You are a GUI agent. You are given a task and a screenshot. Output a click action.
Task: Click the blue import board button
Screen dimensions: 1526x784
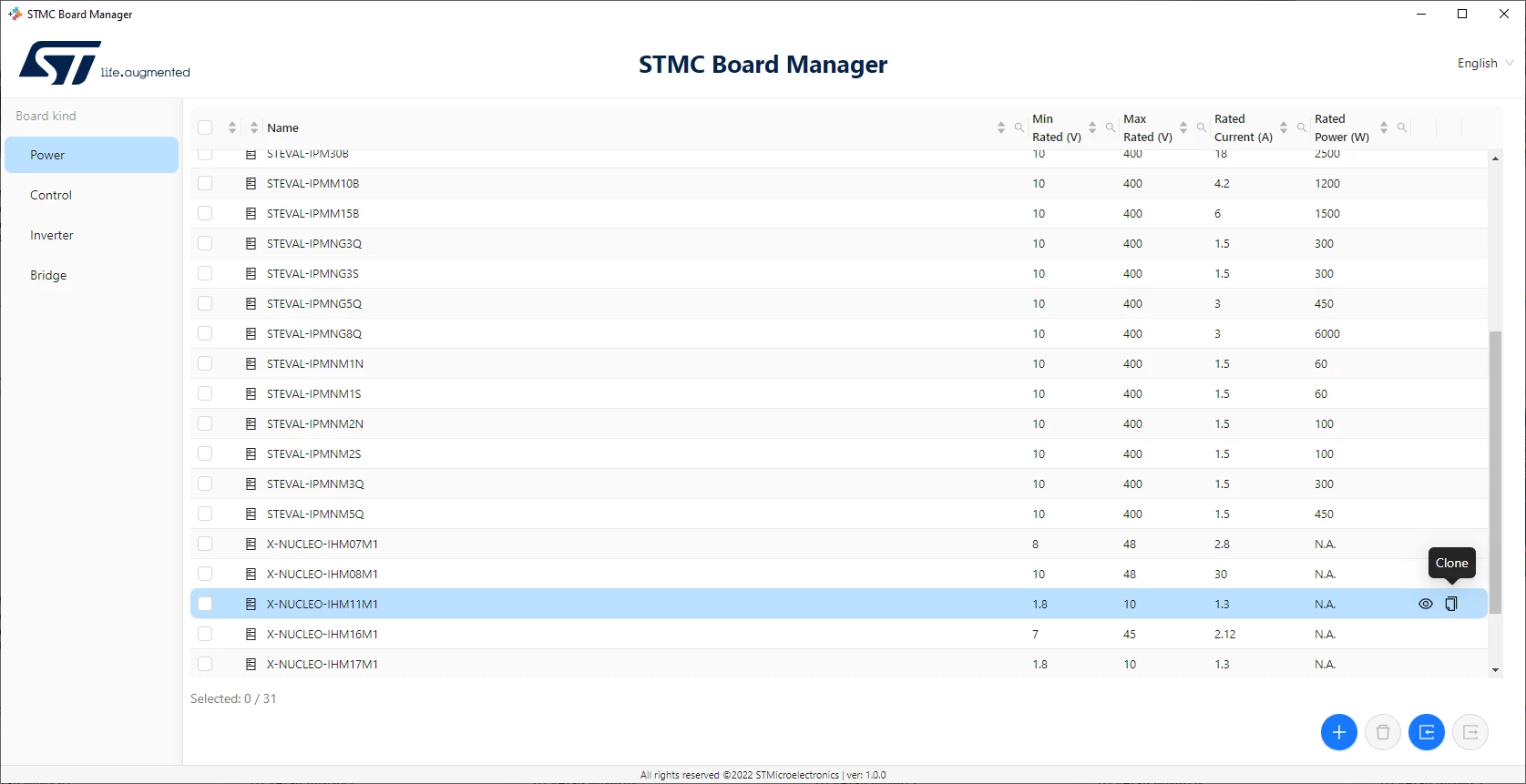point(1427,732)
